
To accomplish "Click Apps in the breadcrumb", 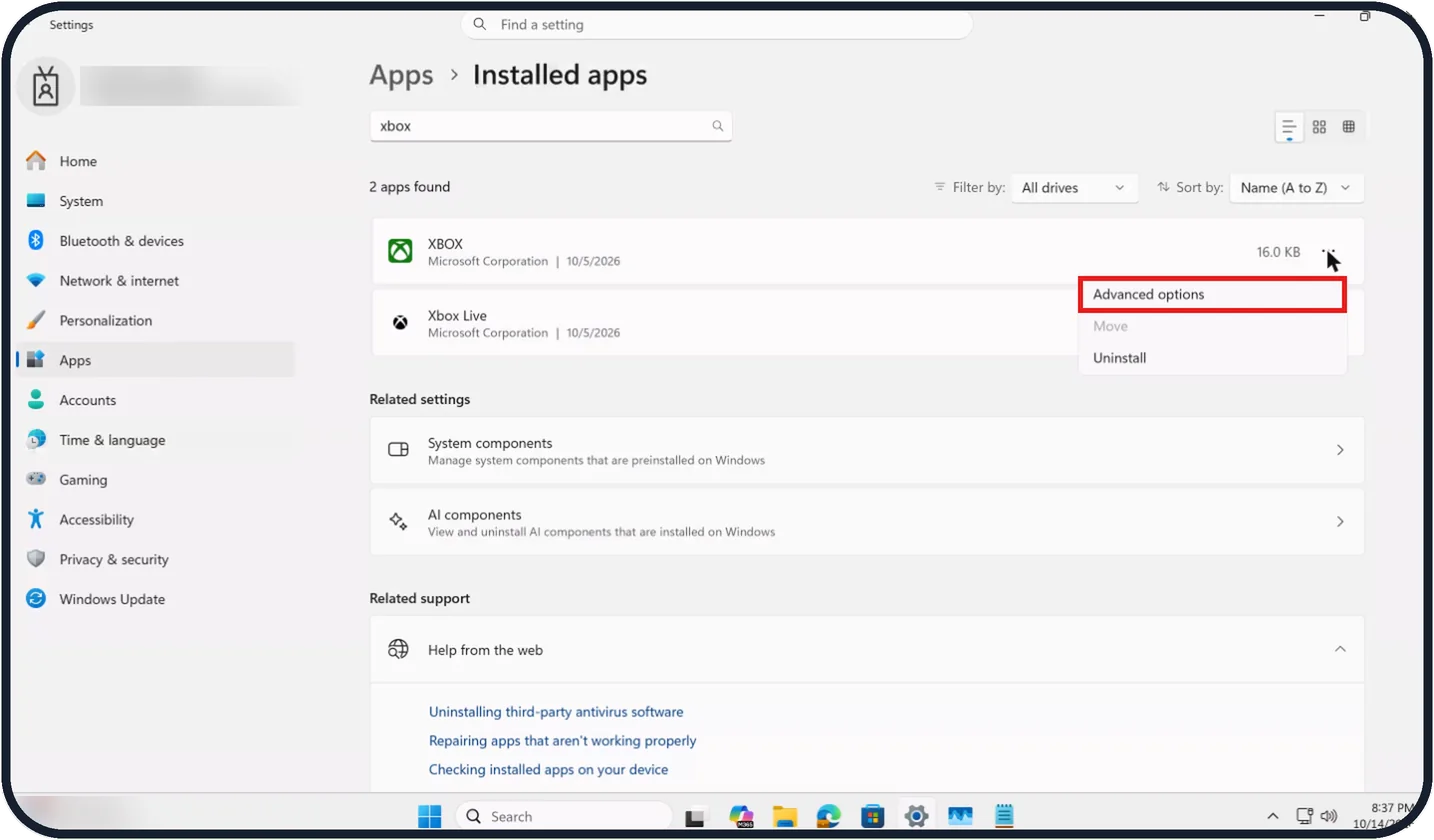I will point(401,75).
